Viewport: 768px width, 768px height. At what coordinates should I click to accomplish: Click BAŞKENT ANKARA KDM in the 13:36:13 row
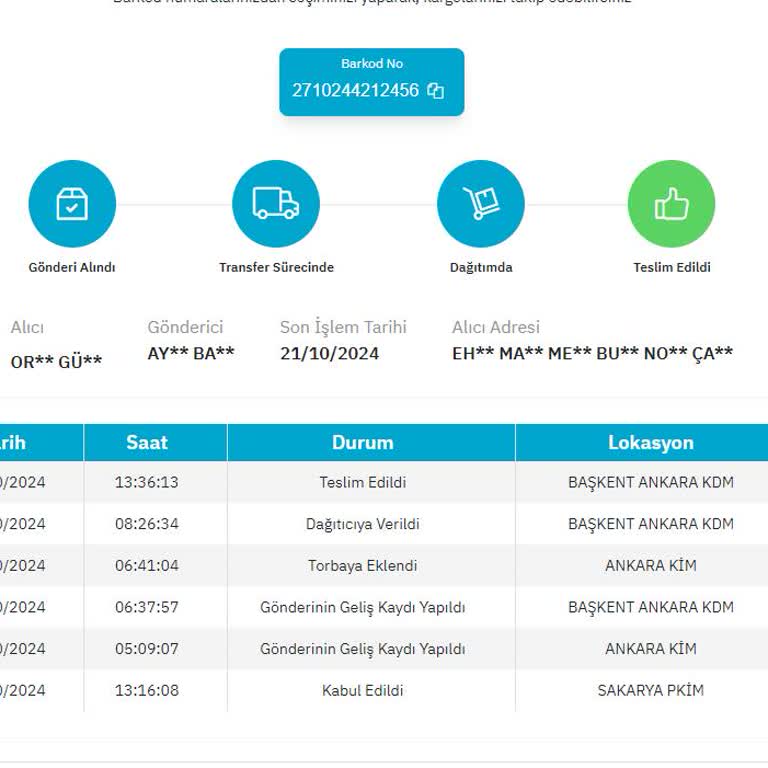(x=651, y=482)
